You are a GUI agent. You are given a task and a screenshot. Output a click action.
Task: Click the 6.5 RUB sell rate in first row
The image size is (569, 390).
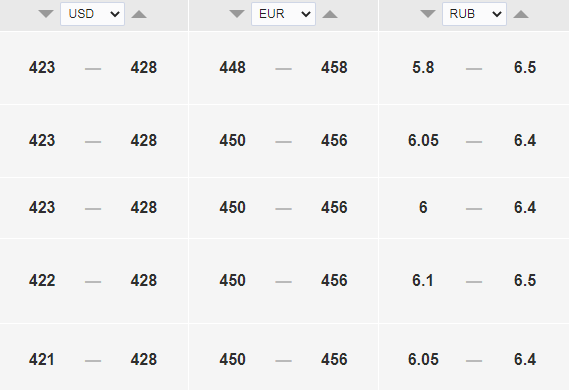(525, 67)
